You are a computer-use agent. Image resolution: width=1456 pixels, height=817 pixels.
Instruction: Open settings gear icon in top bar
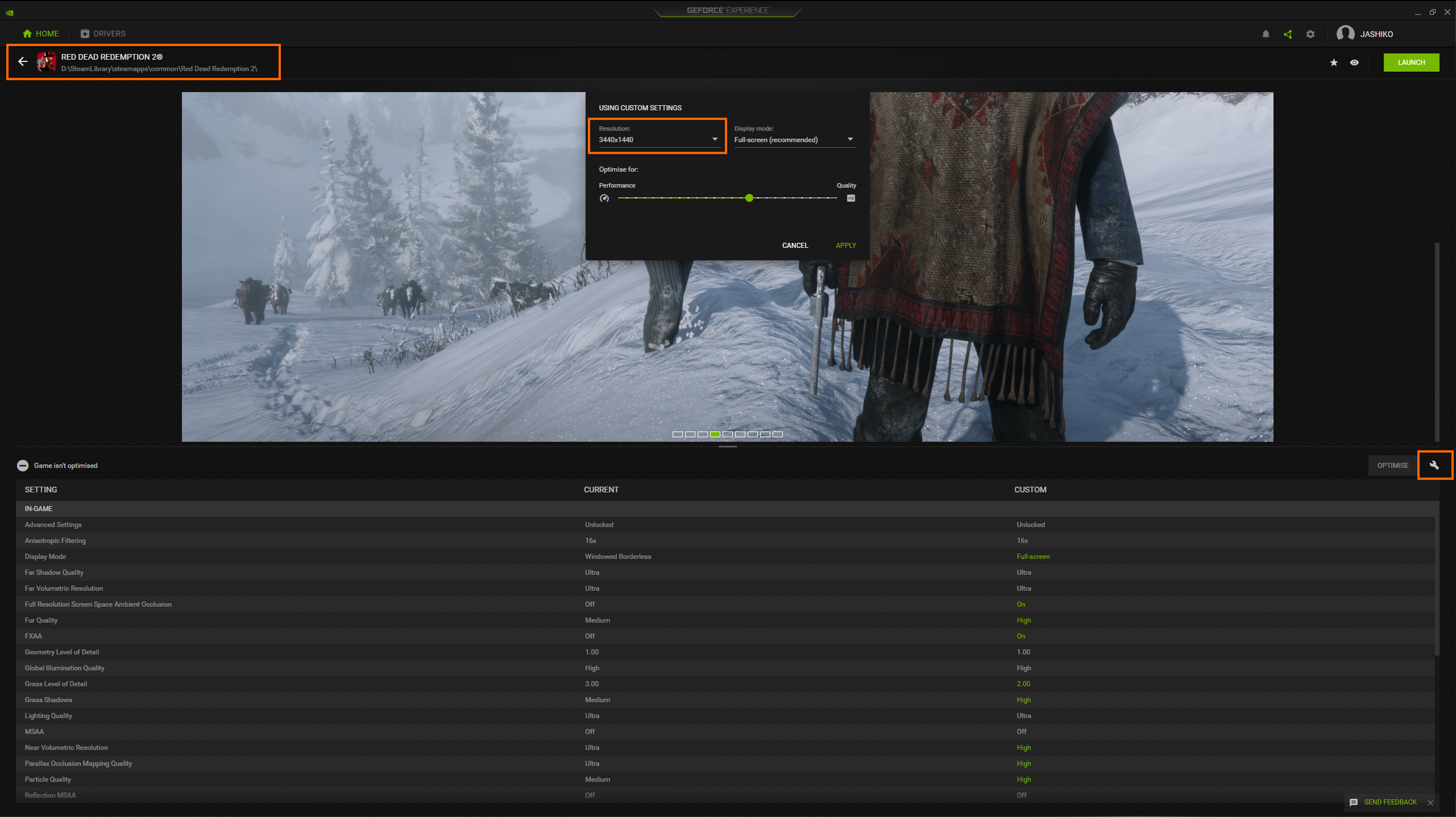1310,34
